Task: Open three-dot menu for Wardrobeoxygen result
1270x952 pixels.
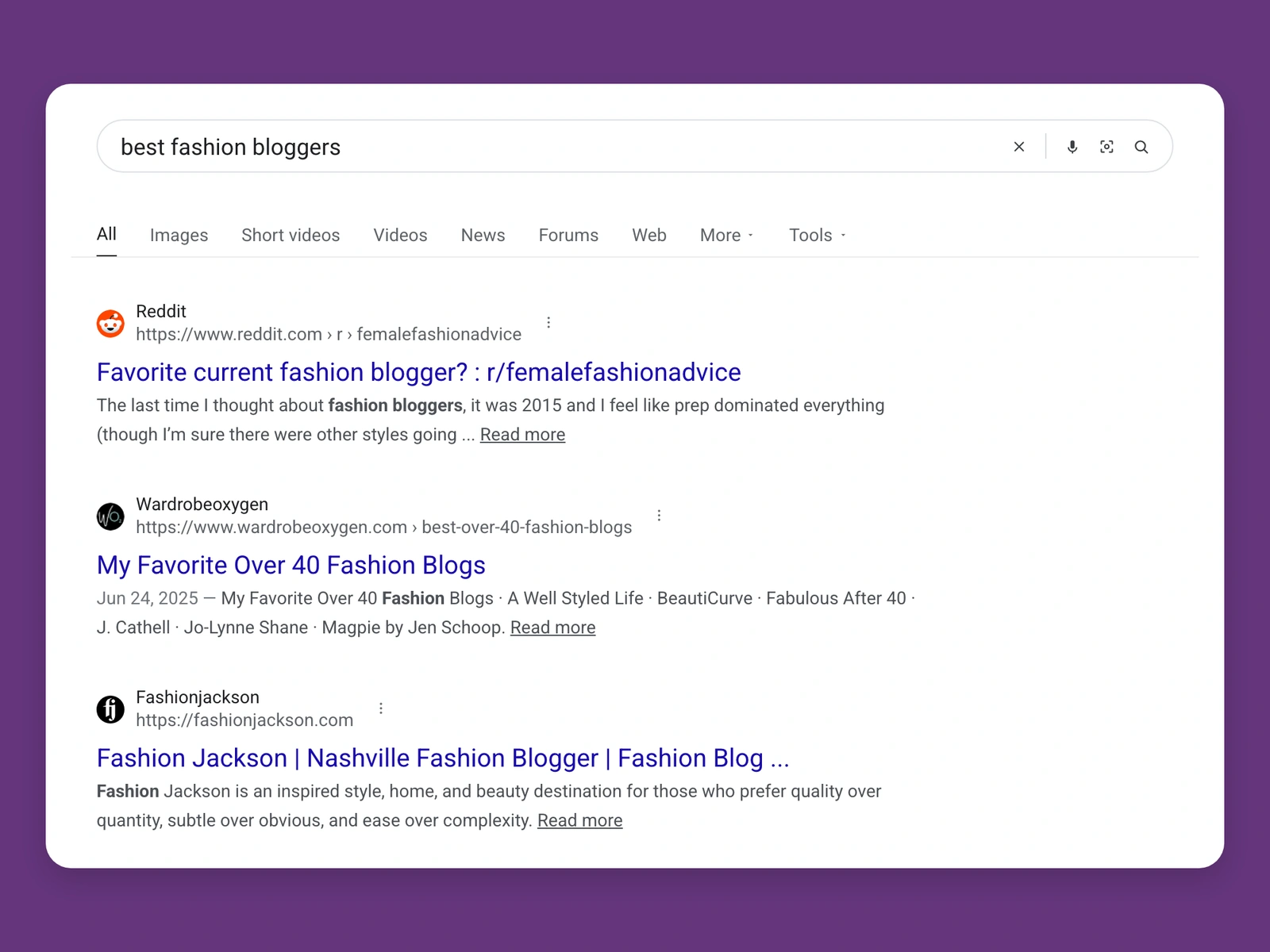Action: (659, 516)
